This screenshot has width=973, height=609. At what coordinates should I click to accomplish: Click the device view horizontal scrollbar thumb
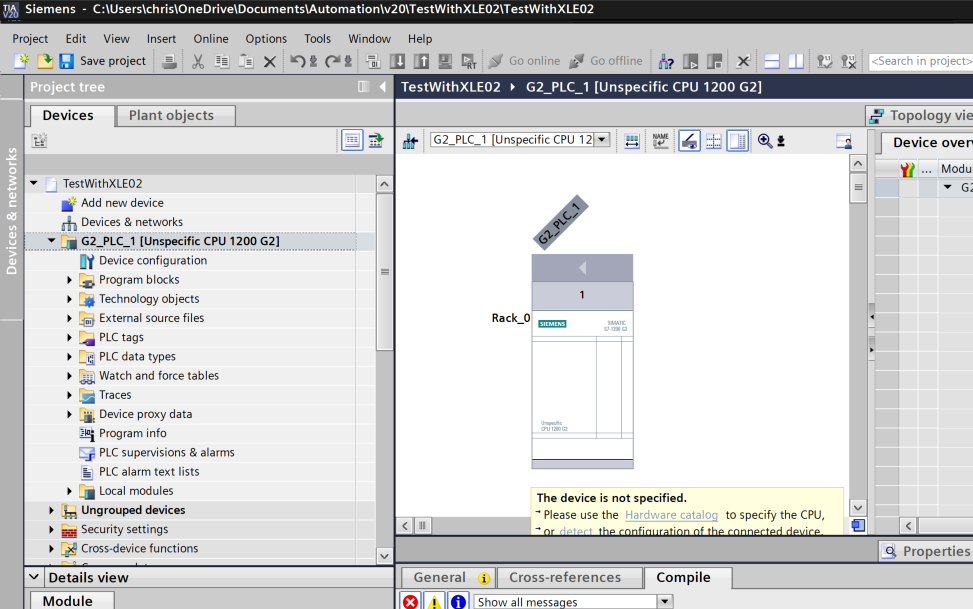423,526
